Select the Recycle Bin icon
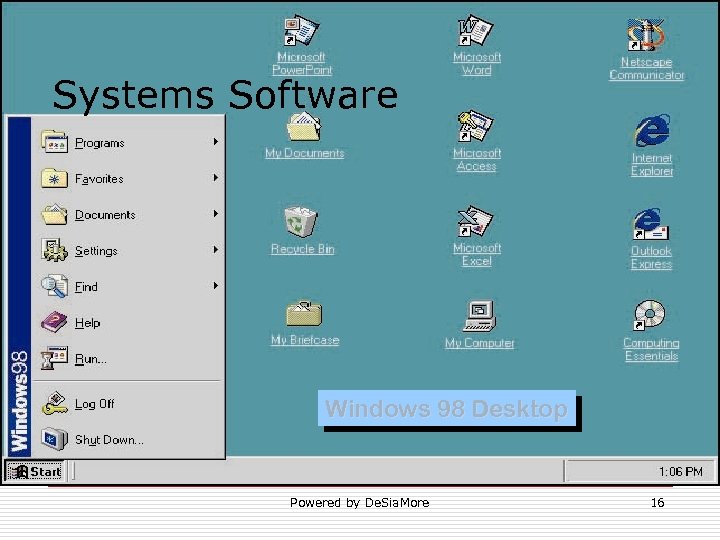The width and height of the screenshot is (720, 540). pyautogui.click(x=300, y=221)
